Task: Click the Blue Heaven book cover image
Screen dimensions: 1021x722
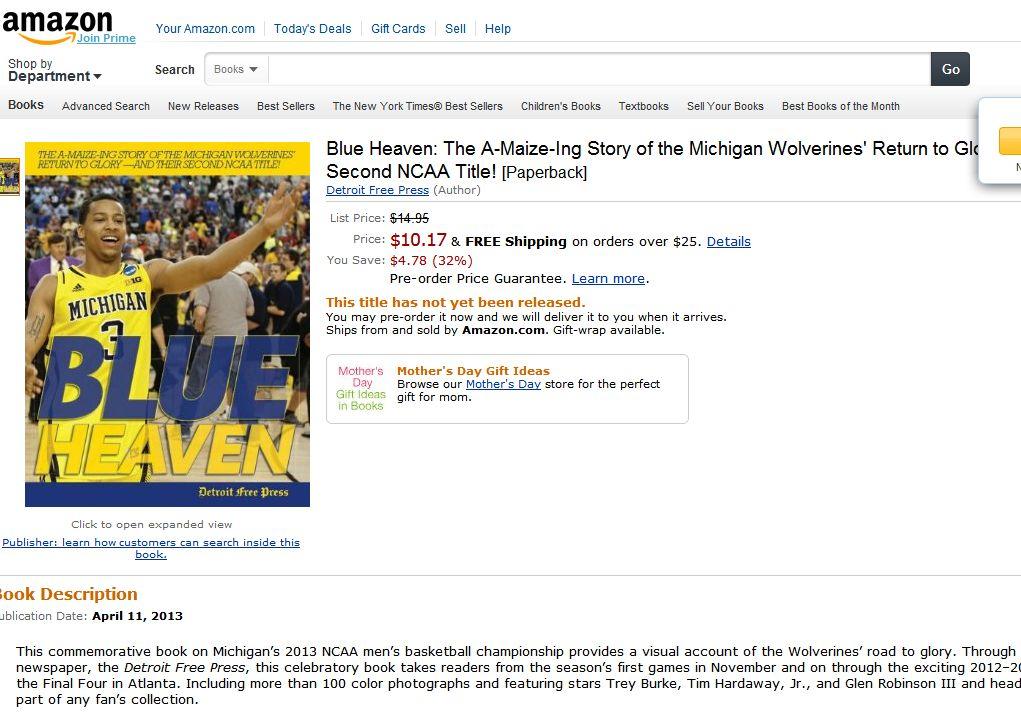Action: pyautogui.click(x=167, y=324)
